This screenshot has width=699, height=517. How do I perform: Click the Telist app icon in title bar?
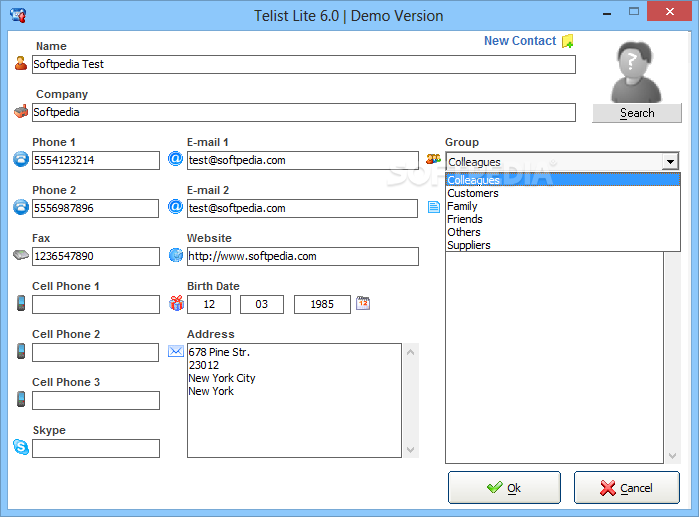tap(18, 15)
